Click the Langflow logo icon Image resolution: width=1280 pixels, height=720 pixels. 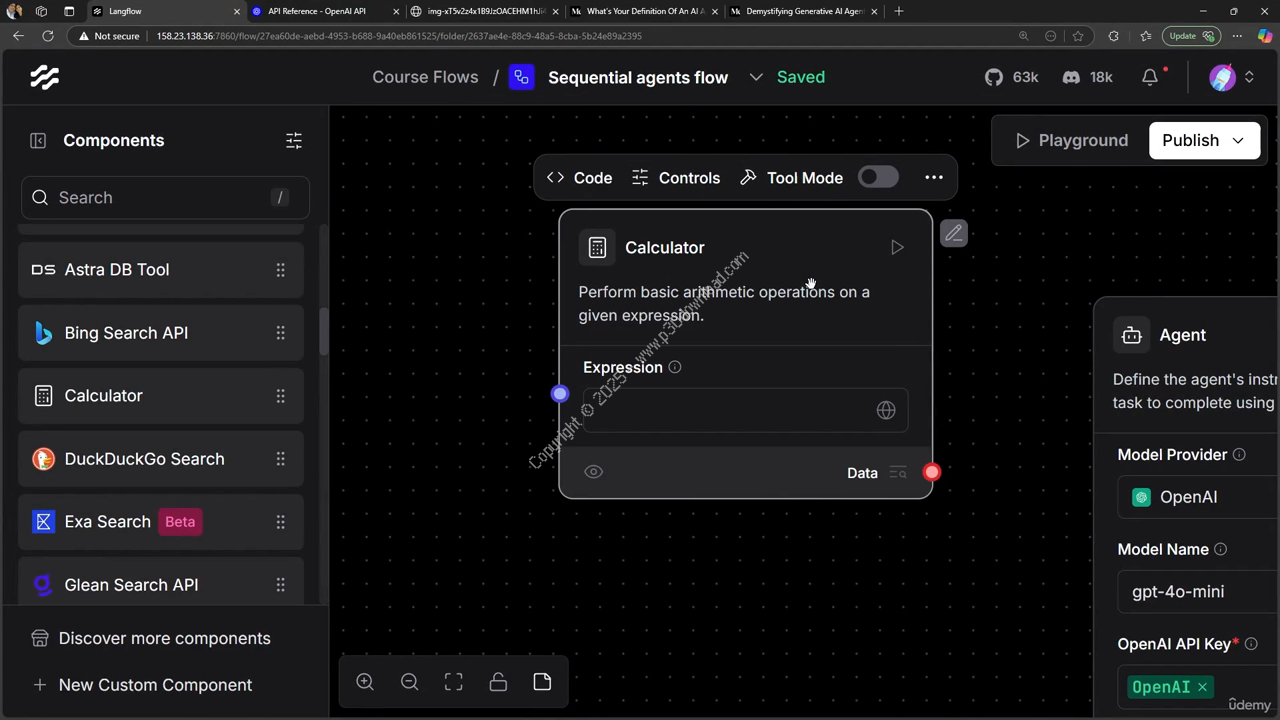(x=45, y=77)
